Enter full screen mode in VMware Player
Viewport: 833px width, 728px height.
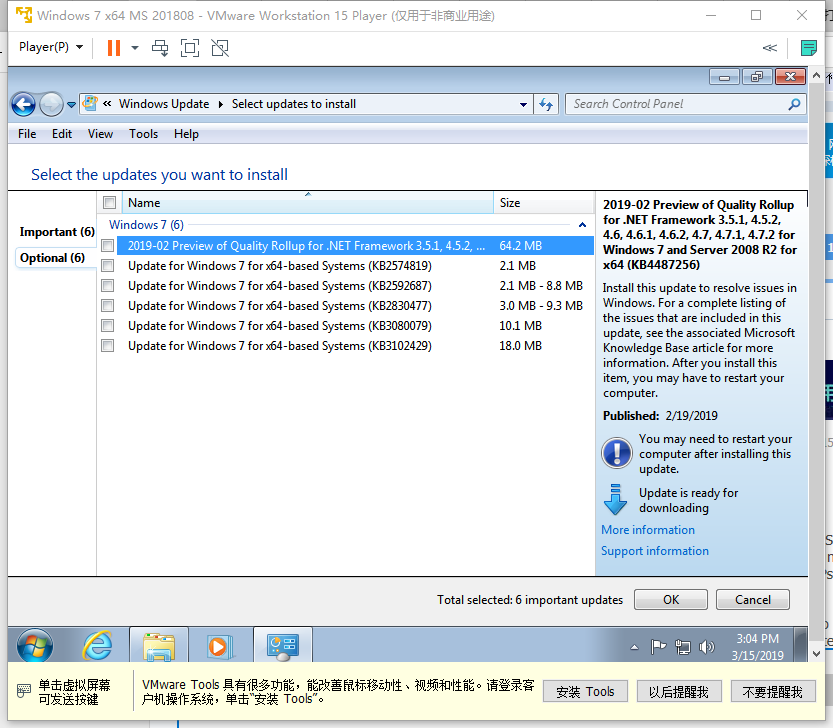[190, 48]
